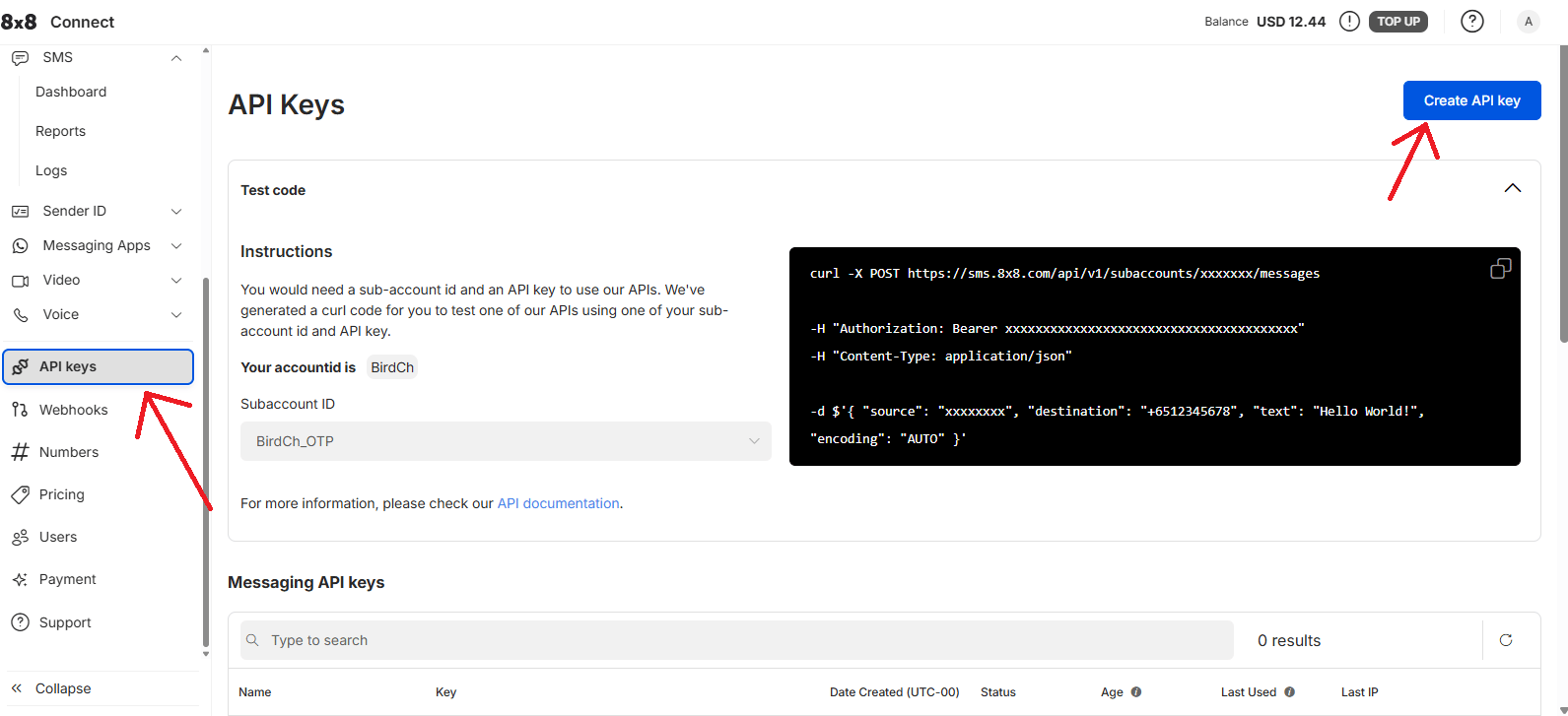This screenshot has width=1568, height=716.
Task: Open the account avatar A
Action: (x=1529, y=22)
